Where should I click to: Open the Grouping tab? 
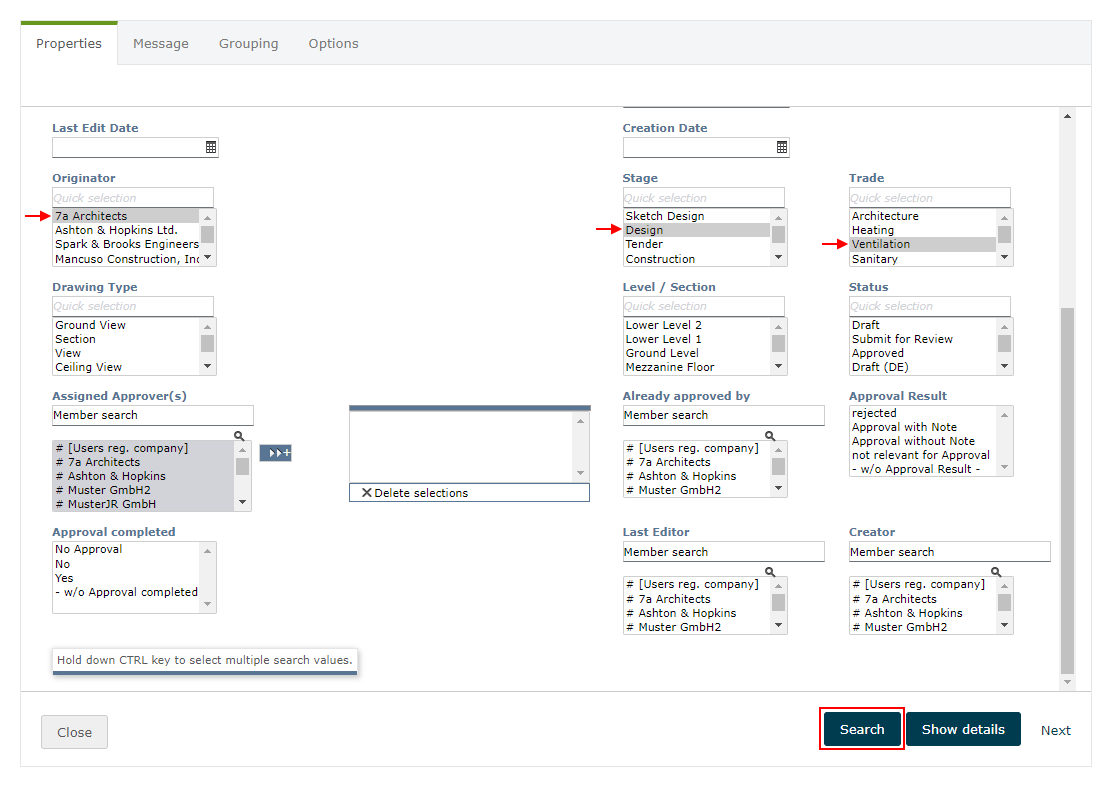[x=249, y=44]
